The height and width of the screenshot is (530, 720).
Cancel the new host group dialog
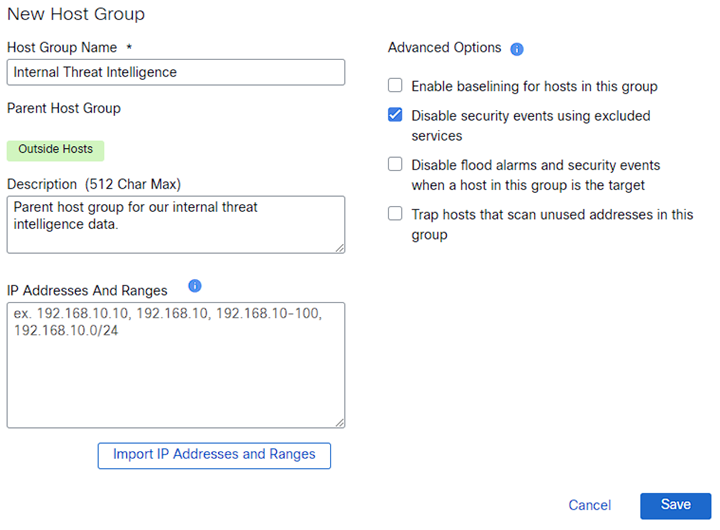coord(589,506)
